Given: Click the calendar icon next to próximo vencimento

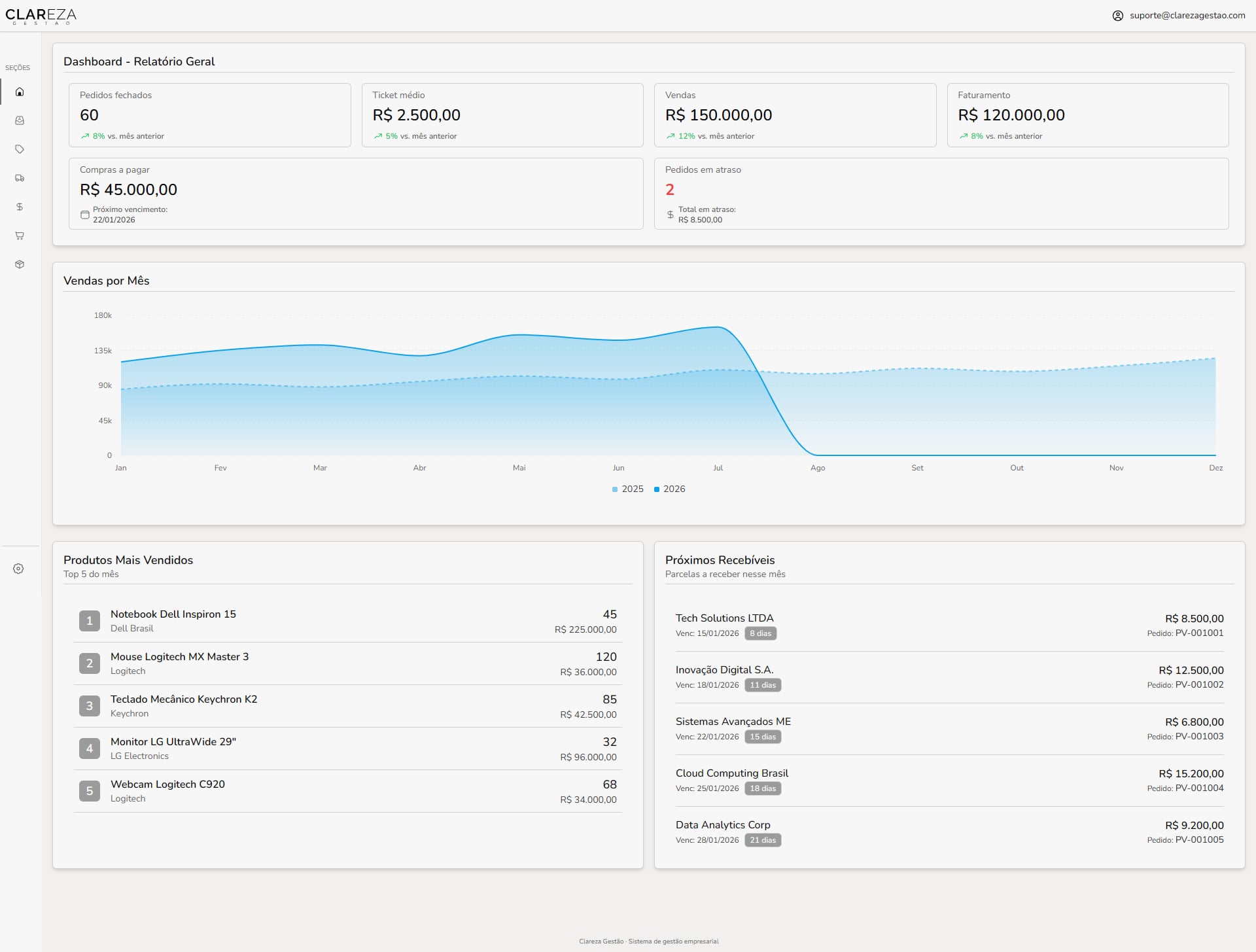Looking at the screenshot, I should tap(84, 215).
